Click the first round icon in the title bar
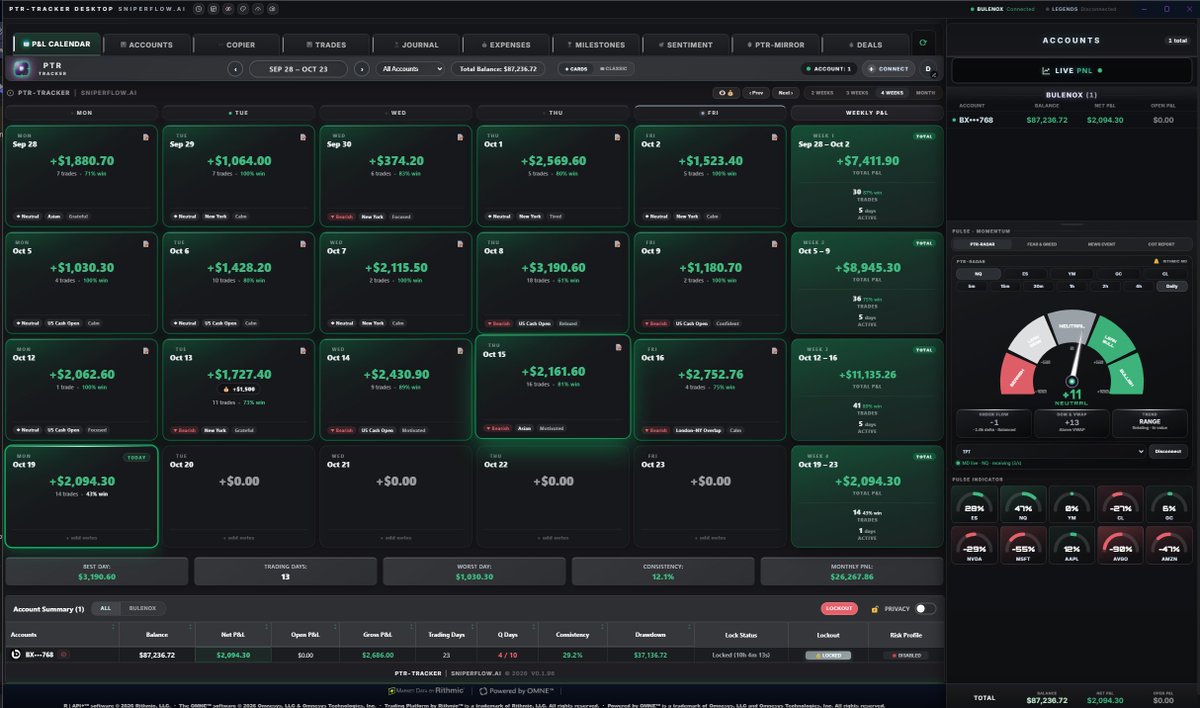This screenshot has width=1200, height=708. pos(199,9)
